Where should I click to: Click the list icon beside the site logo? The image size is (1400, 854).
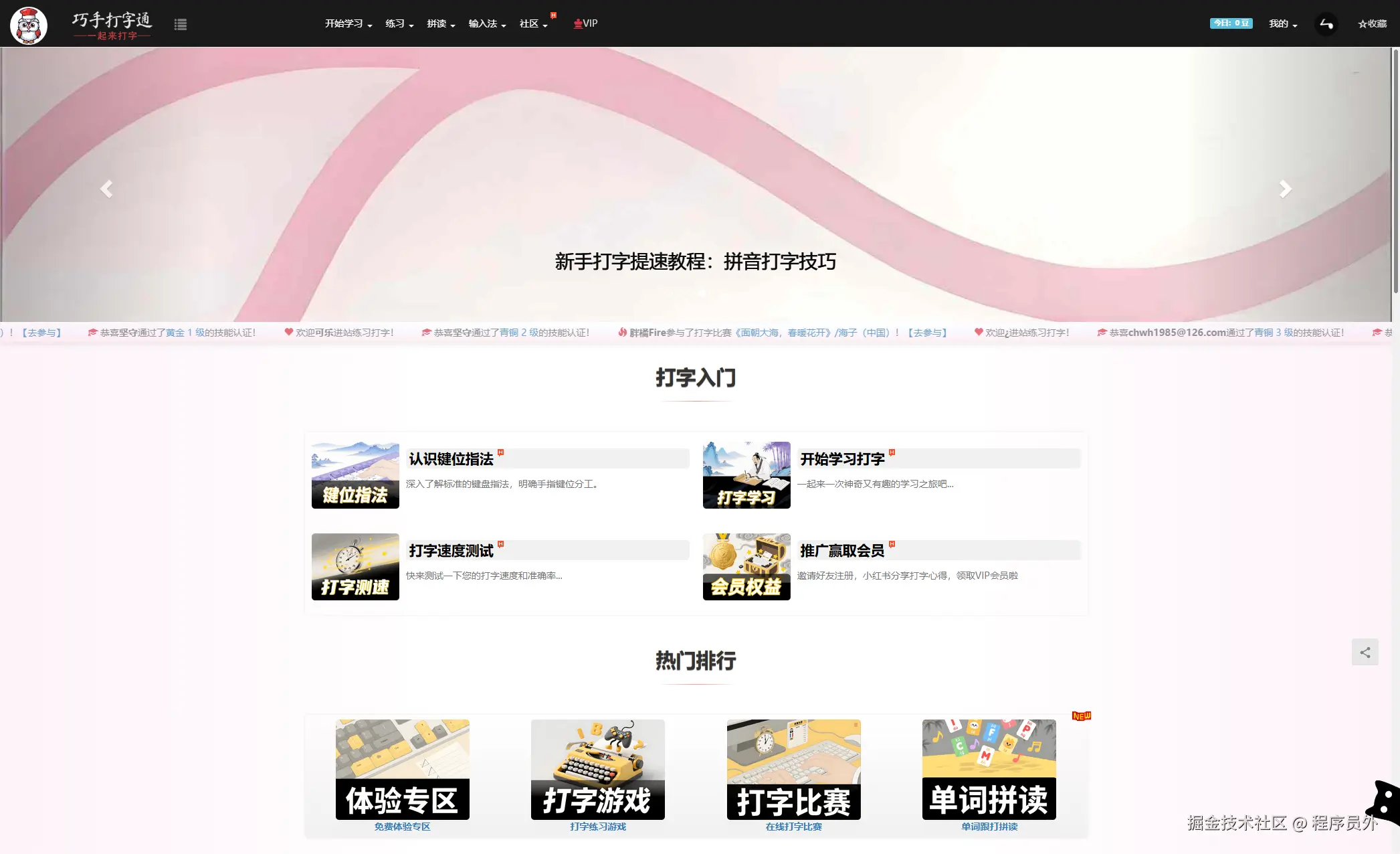tap(180, 23)
